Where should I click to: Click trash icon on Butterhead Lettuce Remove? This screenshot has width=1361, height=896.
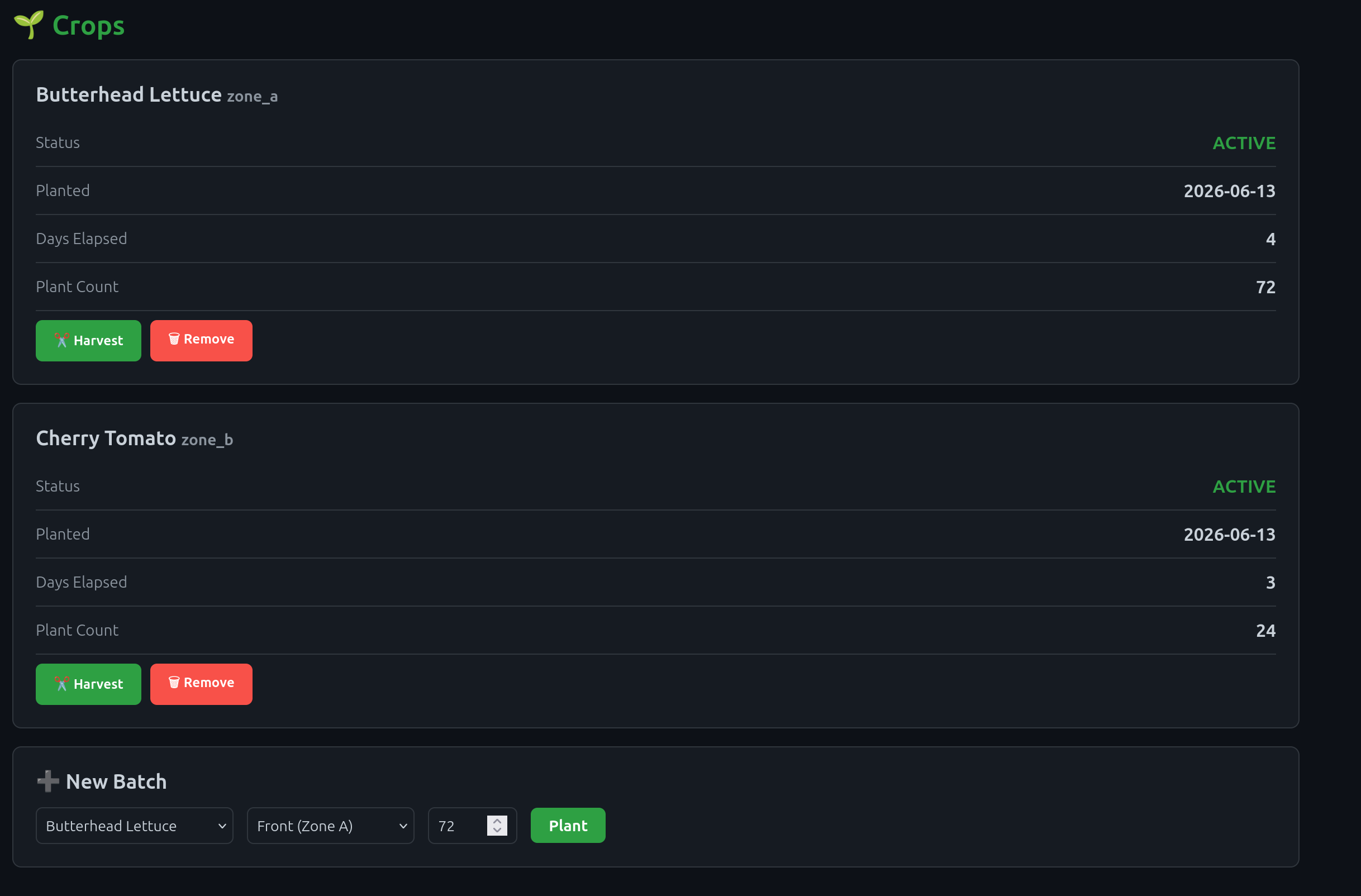pyautogui.click(x=174, y=339)
